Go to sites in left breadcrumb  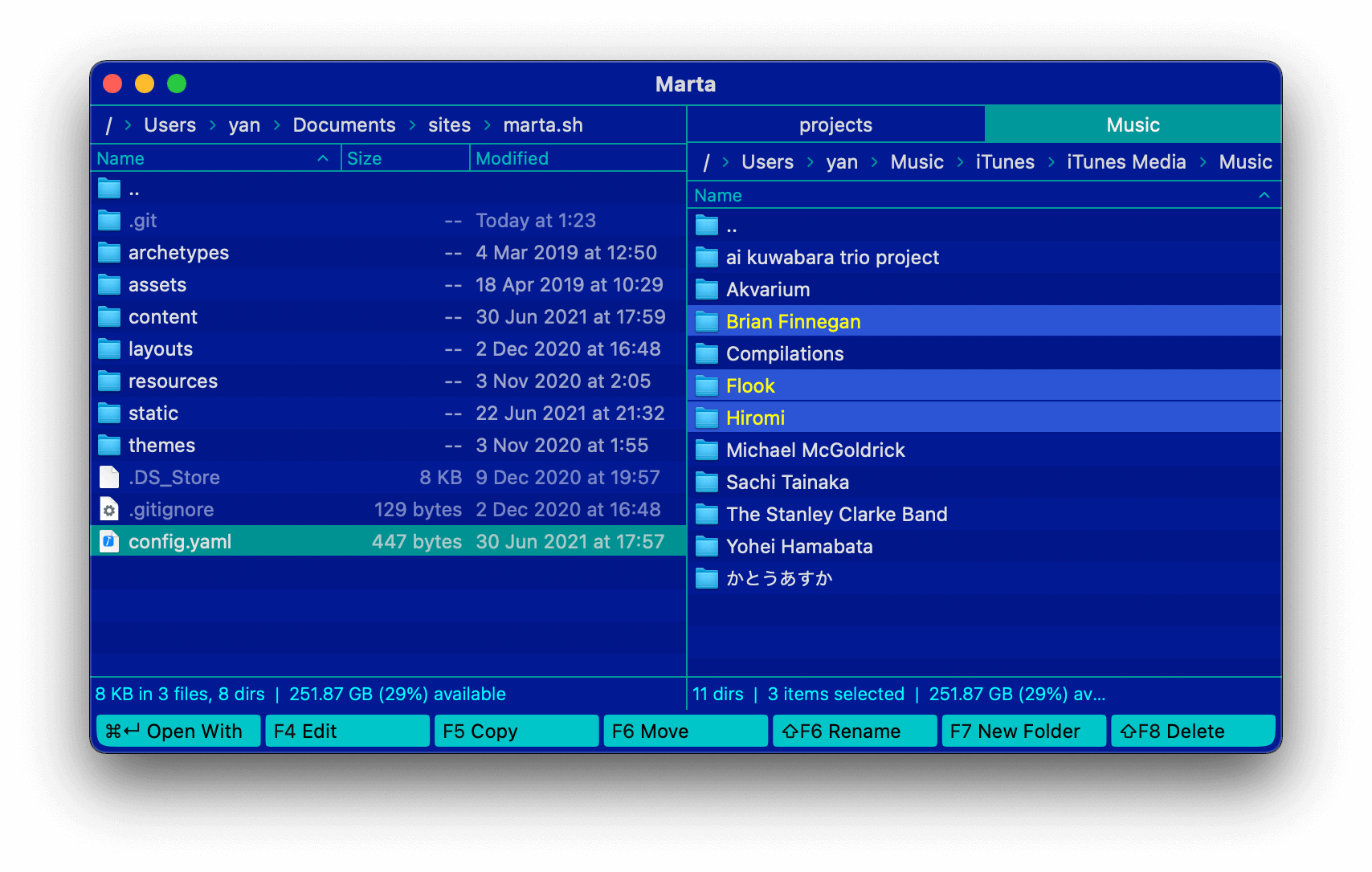point(449,125)
